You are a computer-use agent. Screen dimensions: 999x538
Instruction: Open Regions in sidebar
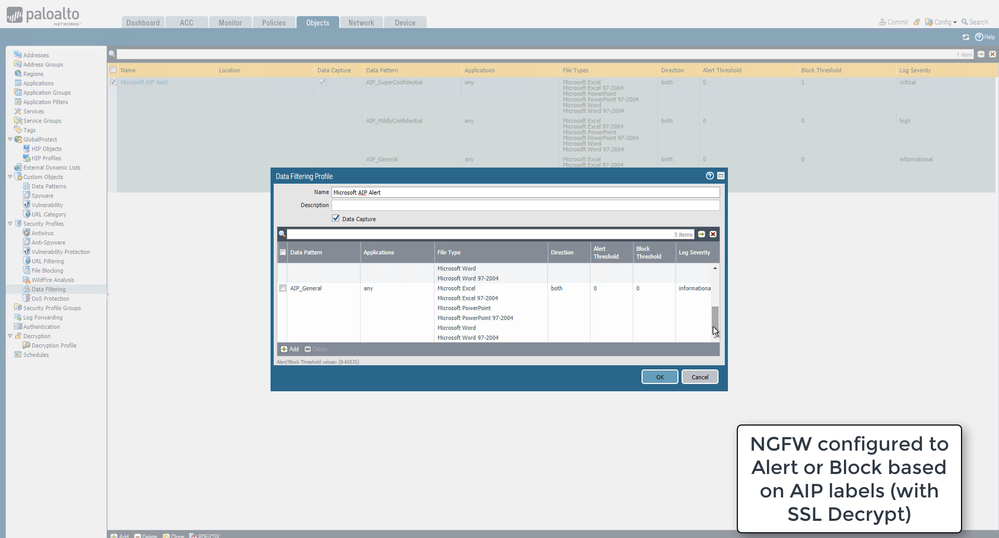(33, 74)
